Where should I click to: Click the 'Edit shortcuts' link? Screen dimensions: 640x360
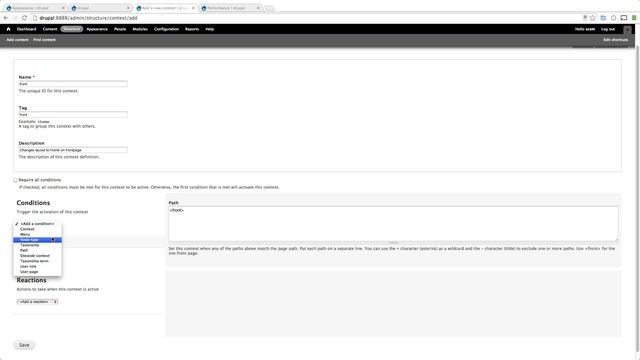[616, 40]
